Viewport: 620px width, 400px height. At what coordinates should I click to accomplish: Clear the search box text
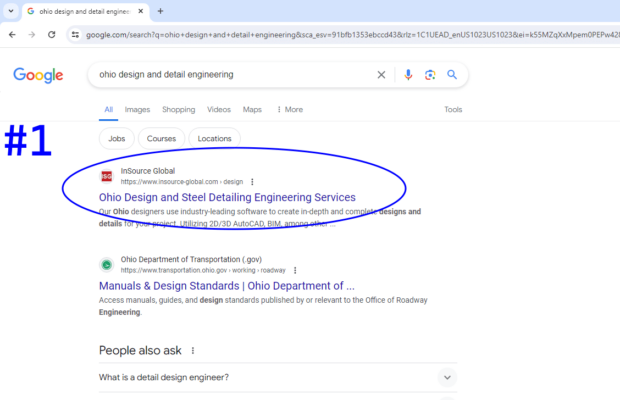point(381,75)
